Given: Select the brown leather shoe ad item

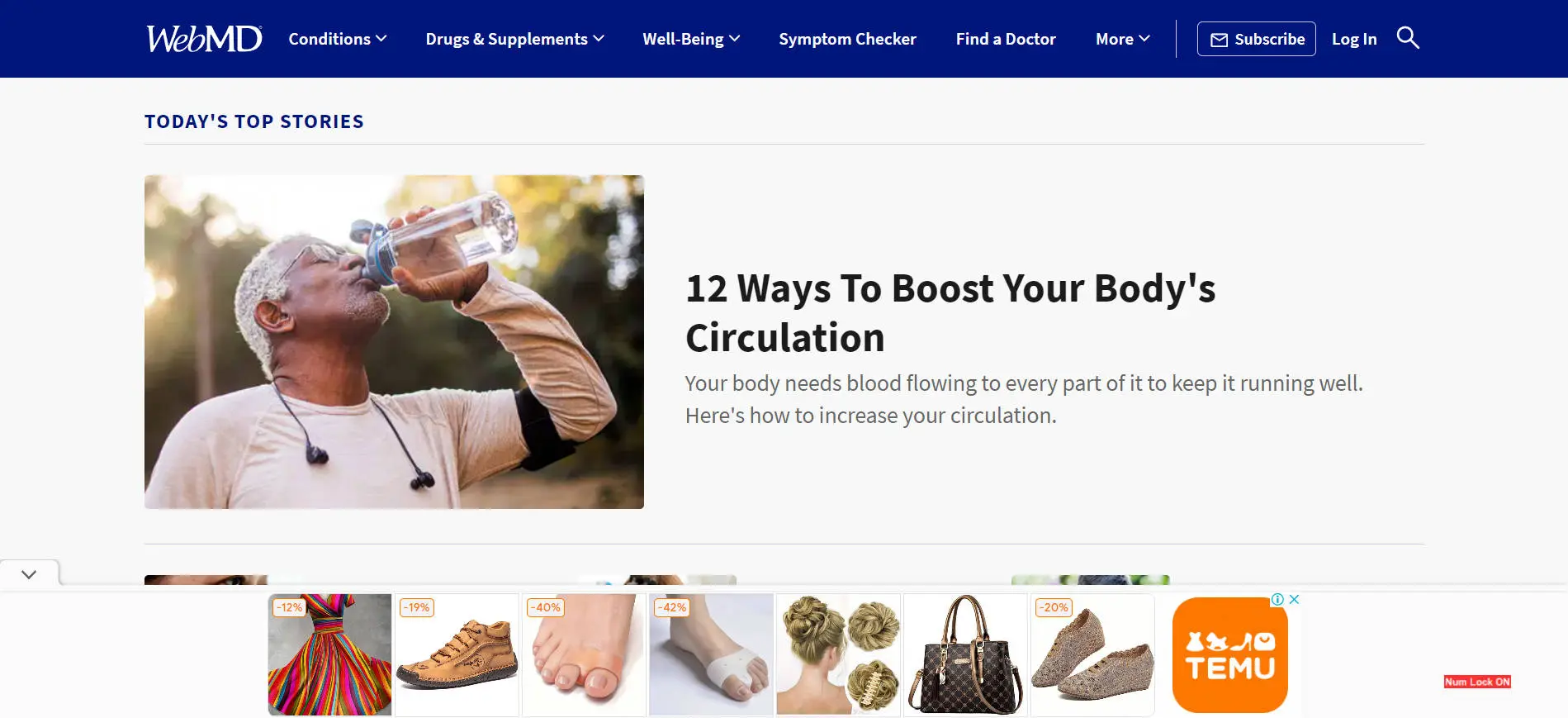Looking at the screenshot, I should (457, 654).
